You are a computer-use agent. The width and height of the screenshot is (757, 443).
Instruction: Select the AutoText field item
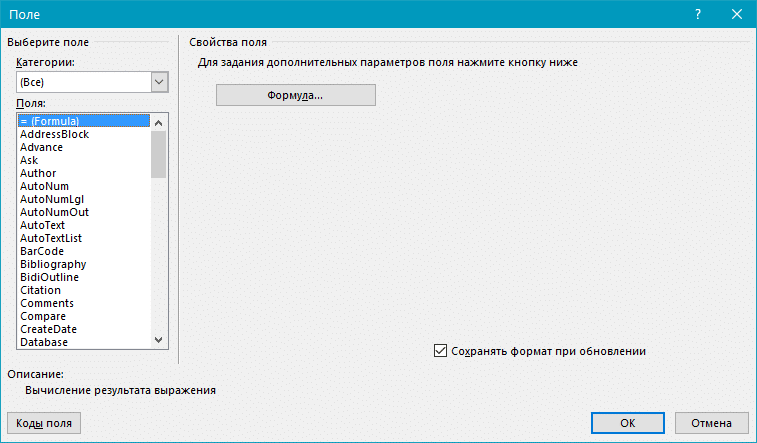(42, 225)
